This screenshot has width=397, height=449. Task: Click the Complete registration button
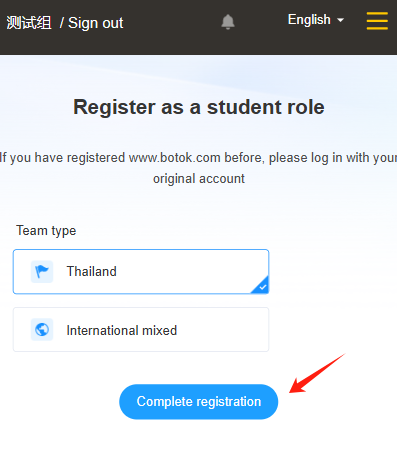(x=199, y=402)
